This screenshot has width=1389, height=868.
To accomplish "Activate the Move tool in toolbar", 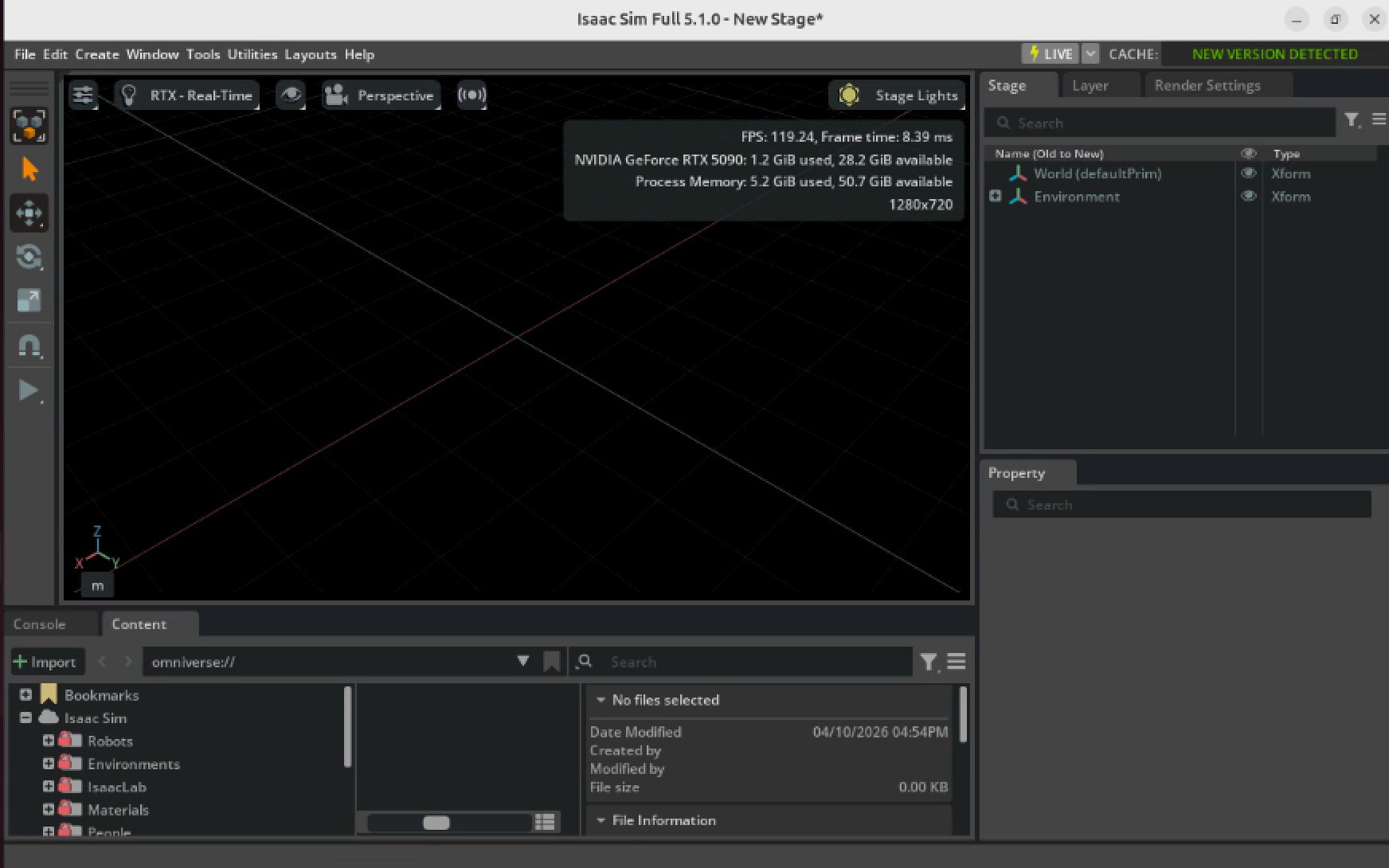I will click(x=29, y=213).
